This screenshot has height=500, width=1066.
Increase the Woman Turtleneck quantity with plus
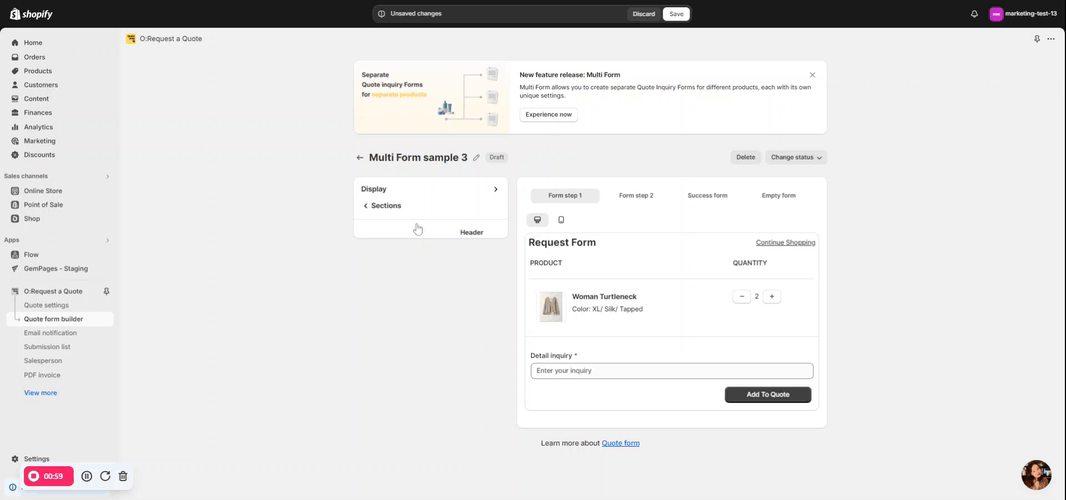coord(771,297)
